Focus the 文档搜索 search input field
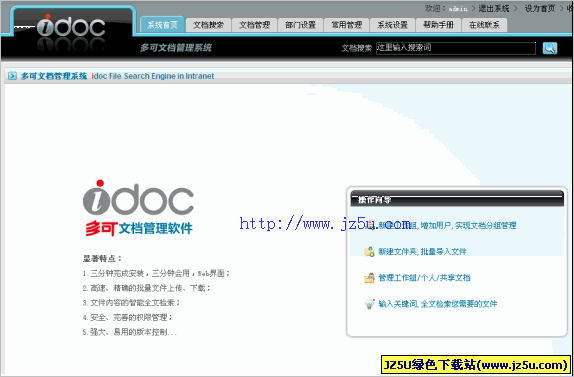The height and width of the screenshot is (377, 574). 456,48
